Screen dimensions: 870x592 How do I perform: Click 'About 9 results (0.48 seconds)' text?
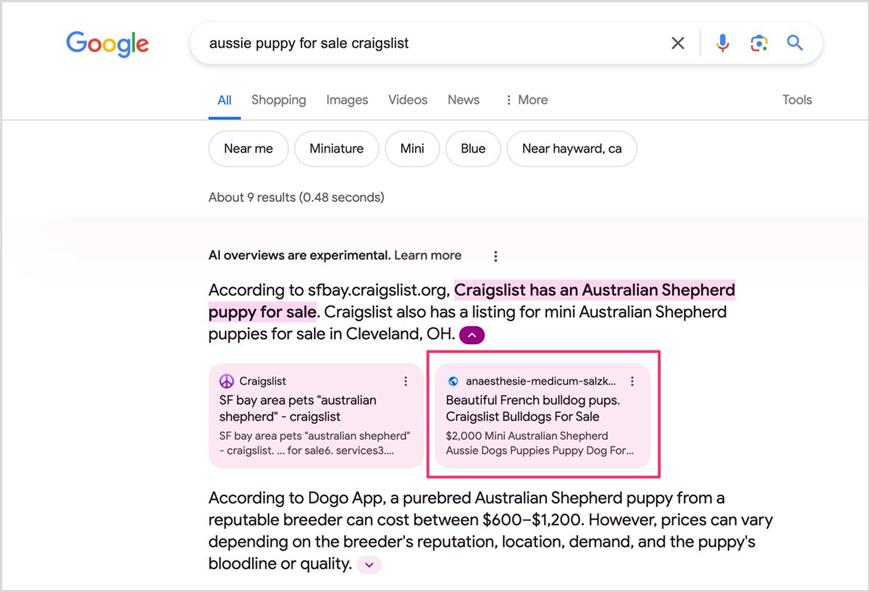296,198
